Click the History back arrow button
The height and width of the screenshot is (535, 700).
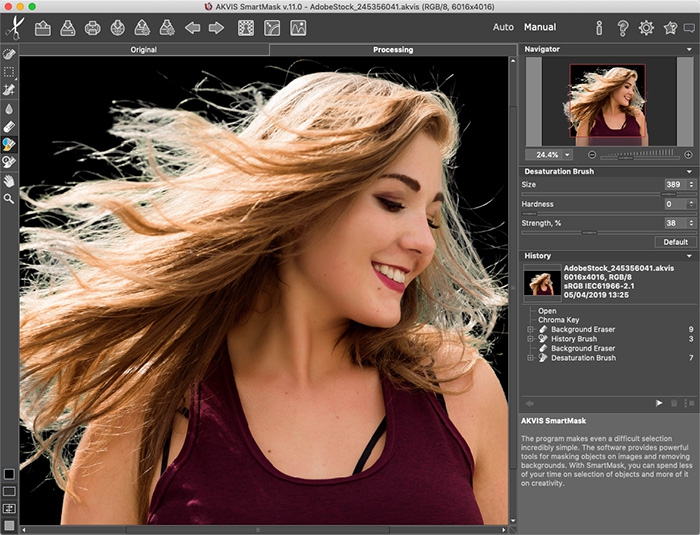[x=530, y=403]
